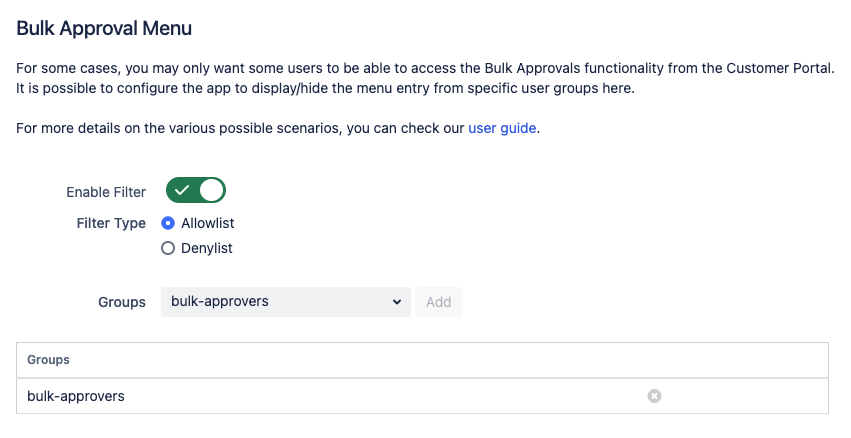Disable the Enable Filter toggle
Screen dimensions: 851x438
[x=196, y=190]
